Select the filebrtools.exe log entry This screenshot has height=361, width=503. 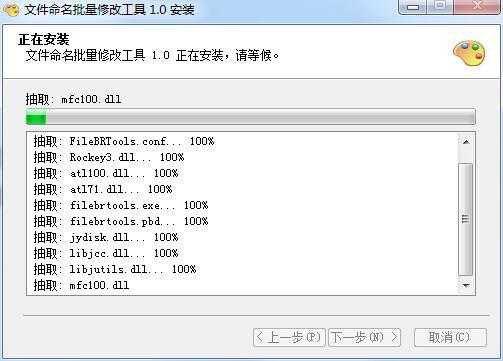(x=121, y=205)
